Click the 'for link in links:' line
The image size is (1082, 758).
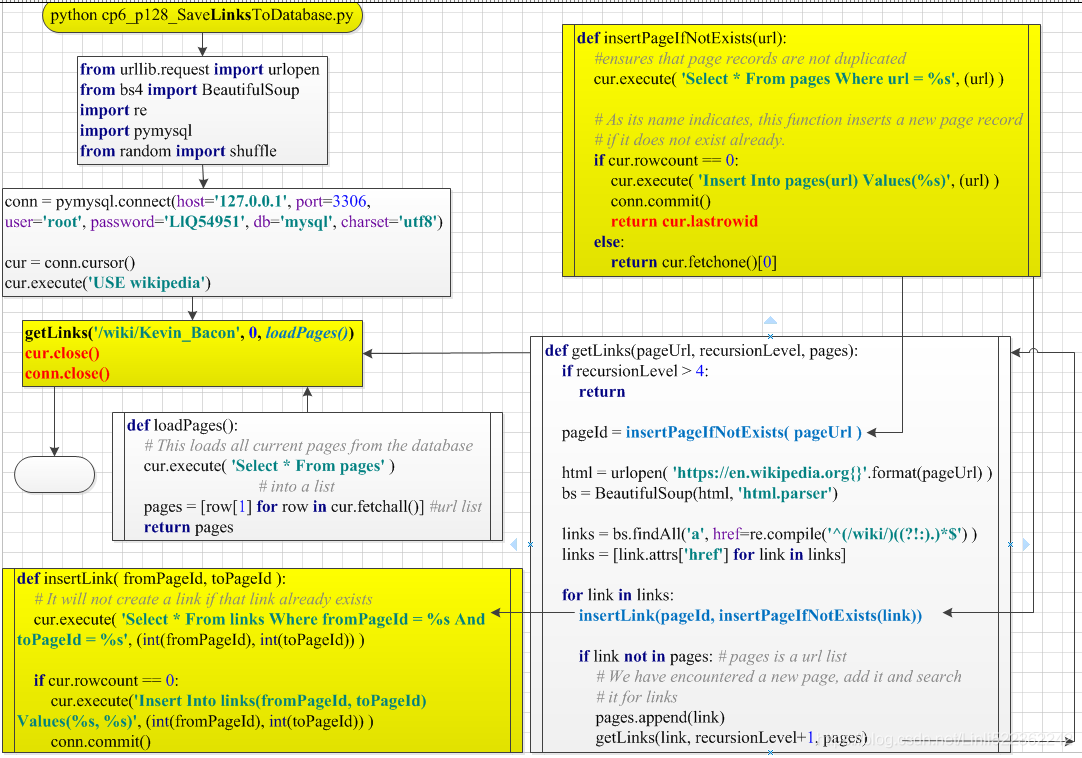pyautogui.click(x=618, y=595)
